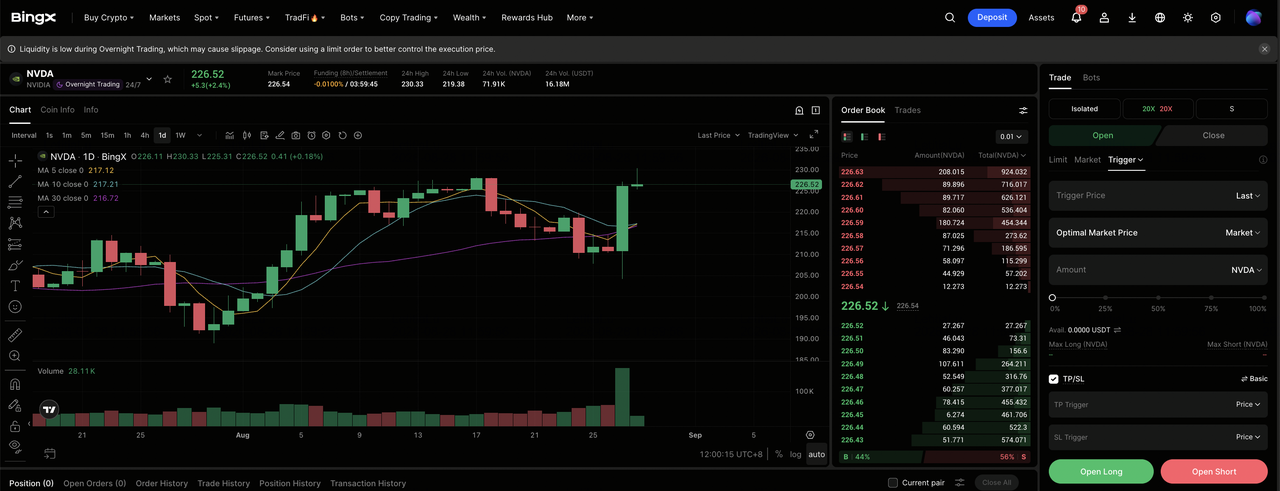Pick the text annotation tool
Image resolution: width=1280 pixels, height=491 pixels.
pos(15,286)
